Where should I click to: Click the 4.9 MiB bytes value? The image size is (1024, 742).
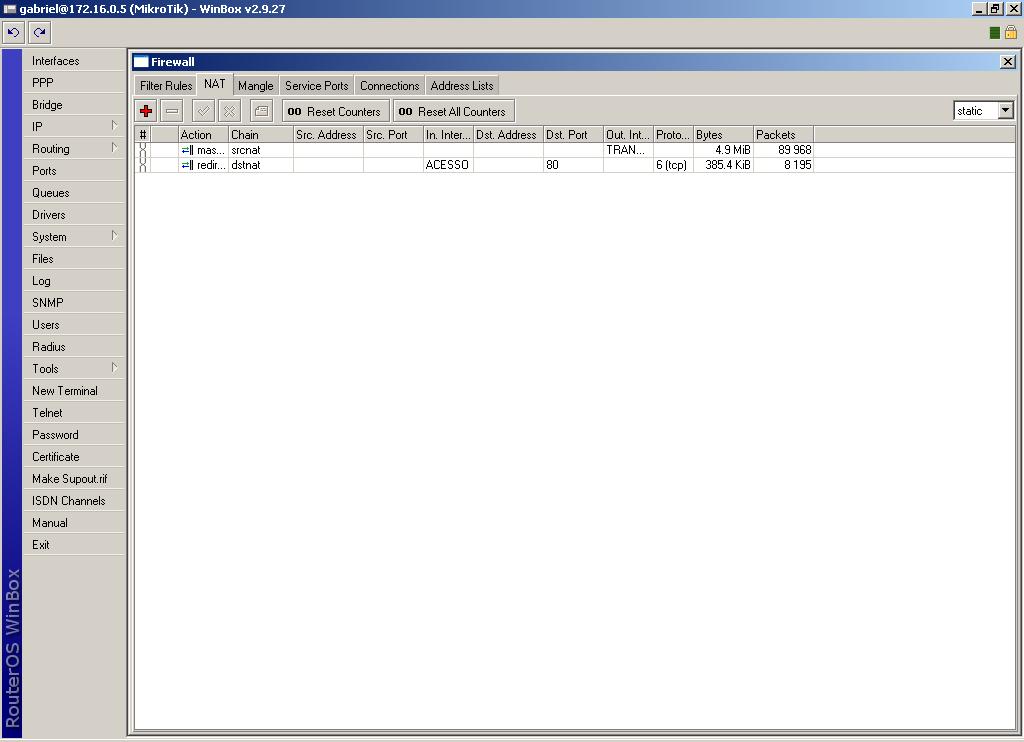[x=723, y=150]
